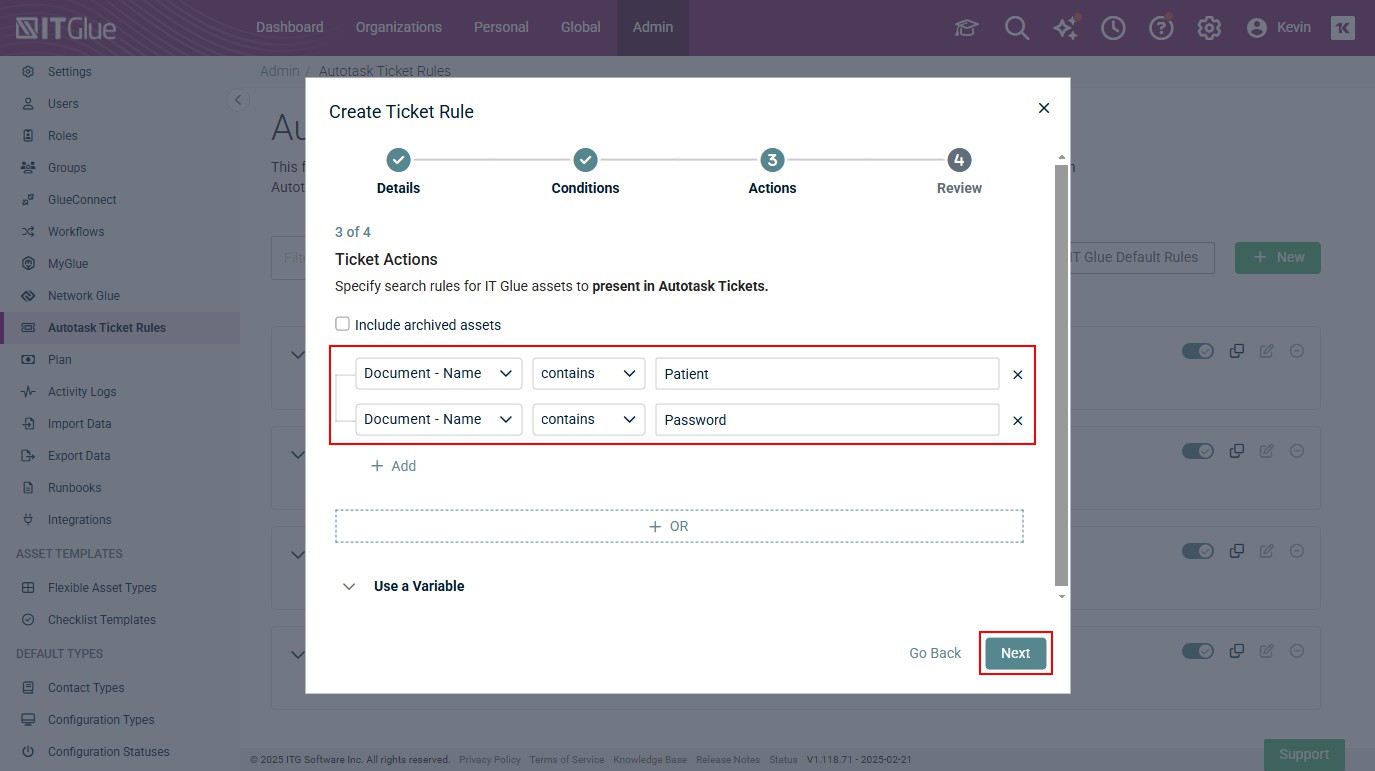The height and width of the screenshot is (771, 1375).
Task: Close the Create Ticket Rule dialog
Action: pos(1044,108)
